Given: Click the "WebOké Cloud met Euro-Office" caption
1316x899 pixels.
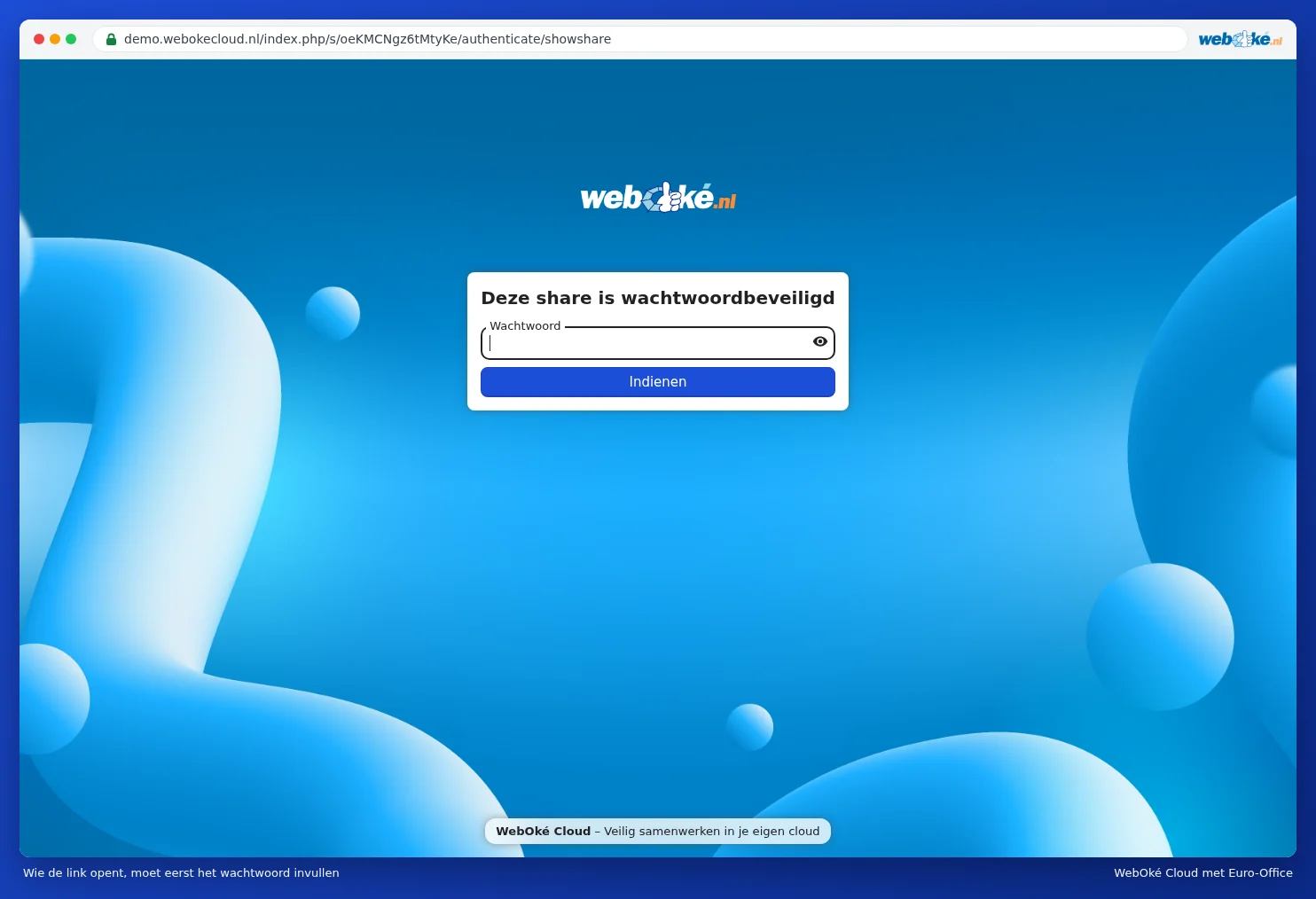Looking at the screenshot, I should coord(1203,873).
